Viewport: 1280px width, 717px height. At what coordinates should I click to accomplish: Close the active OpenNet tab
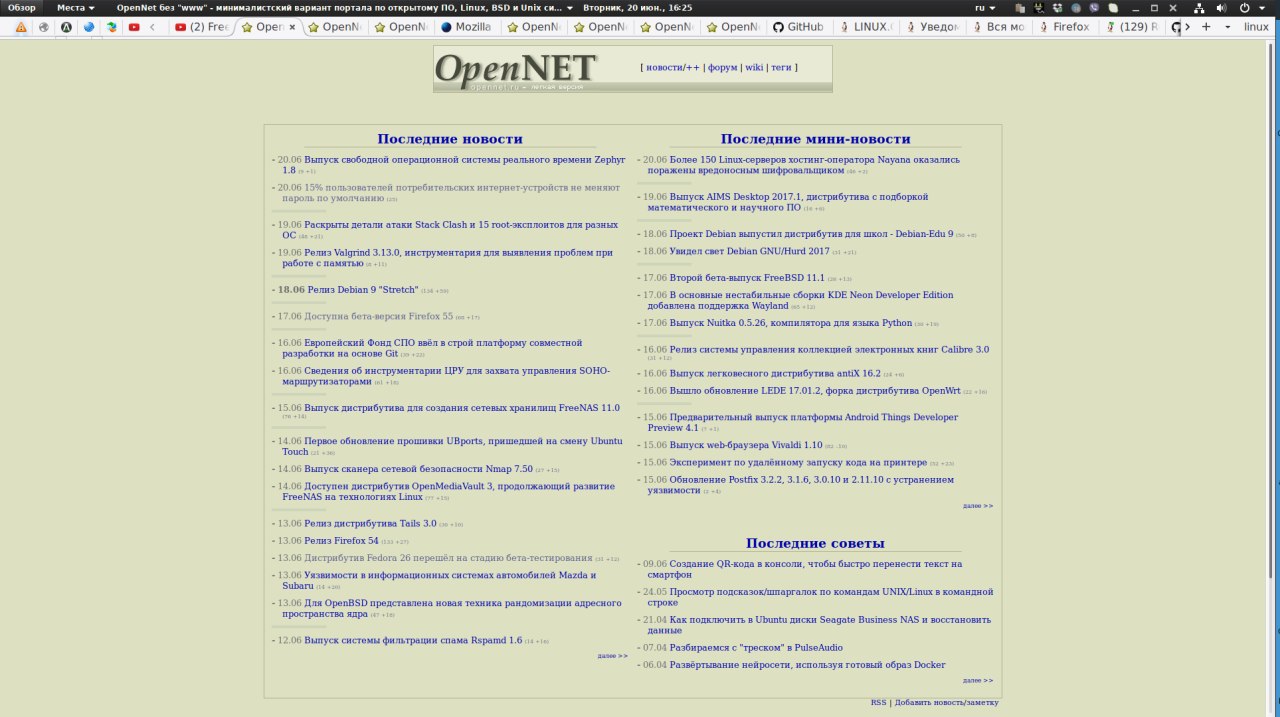[x=292, y=27]
